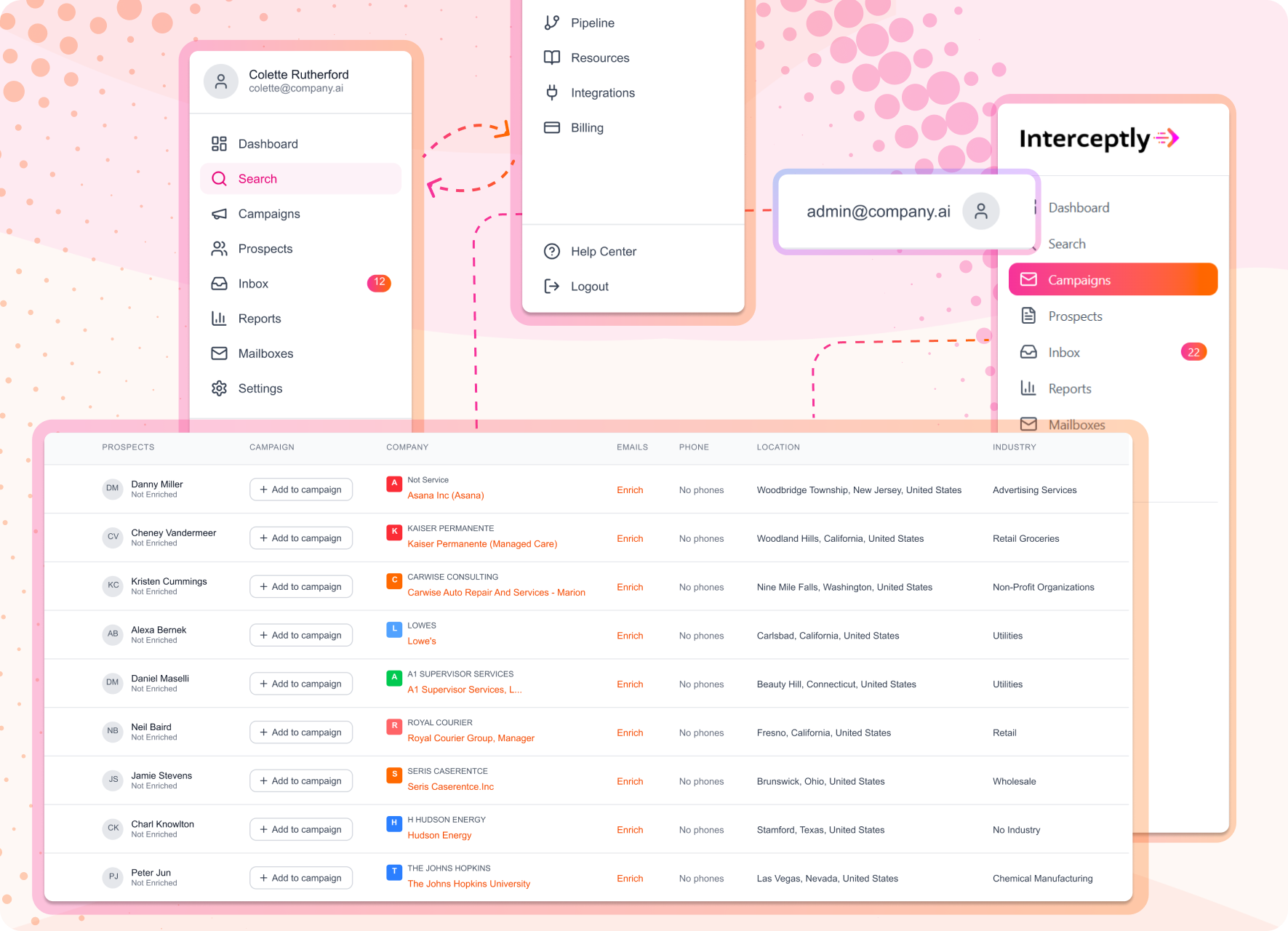This screenshot has height=931, width=1288.
Task: Open Reports in the Interceptly sidebar
Action: 1069,388
